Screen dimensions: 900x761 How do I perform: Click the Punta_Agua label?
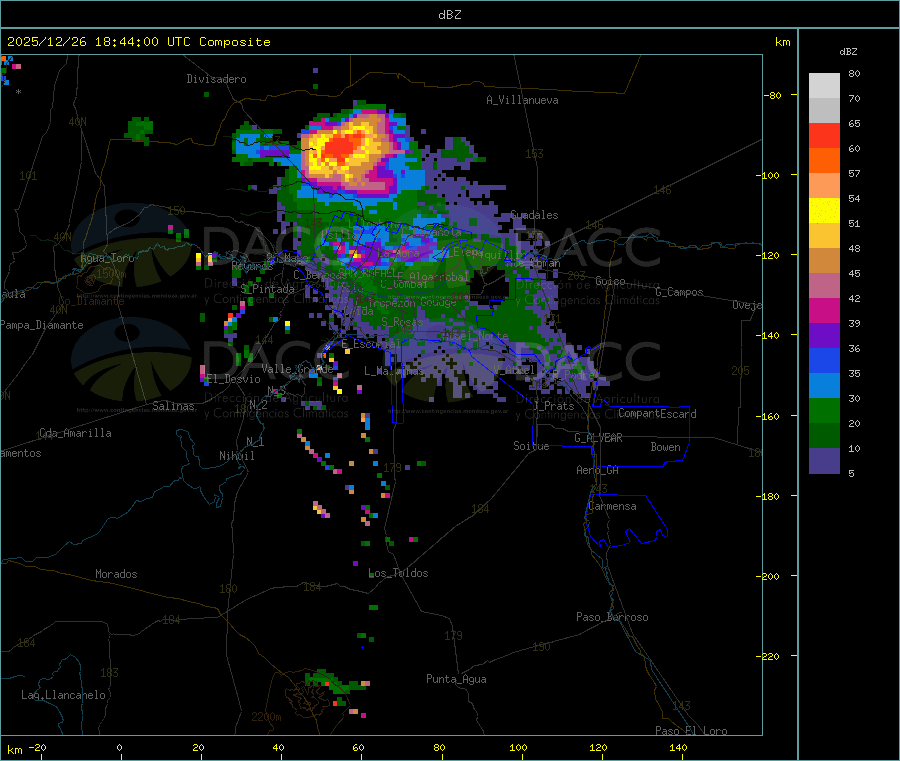click(x=456, y=680)
